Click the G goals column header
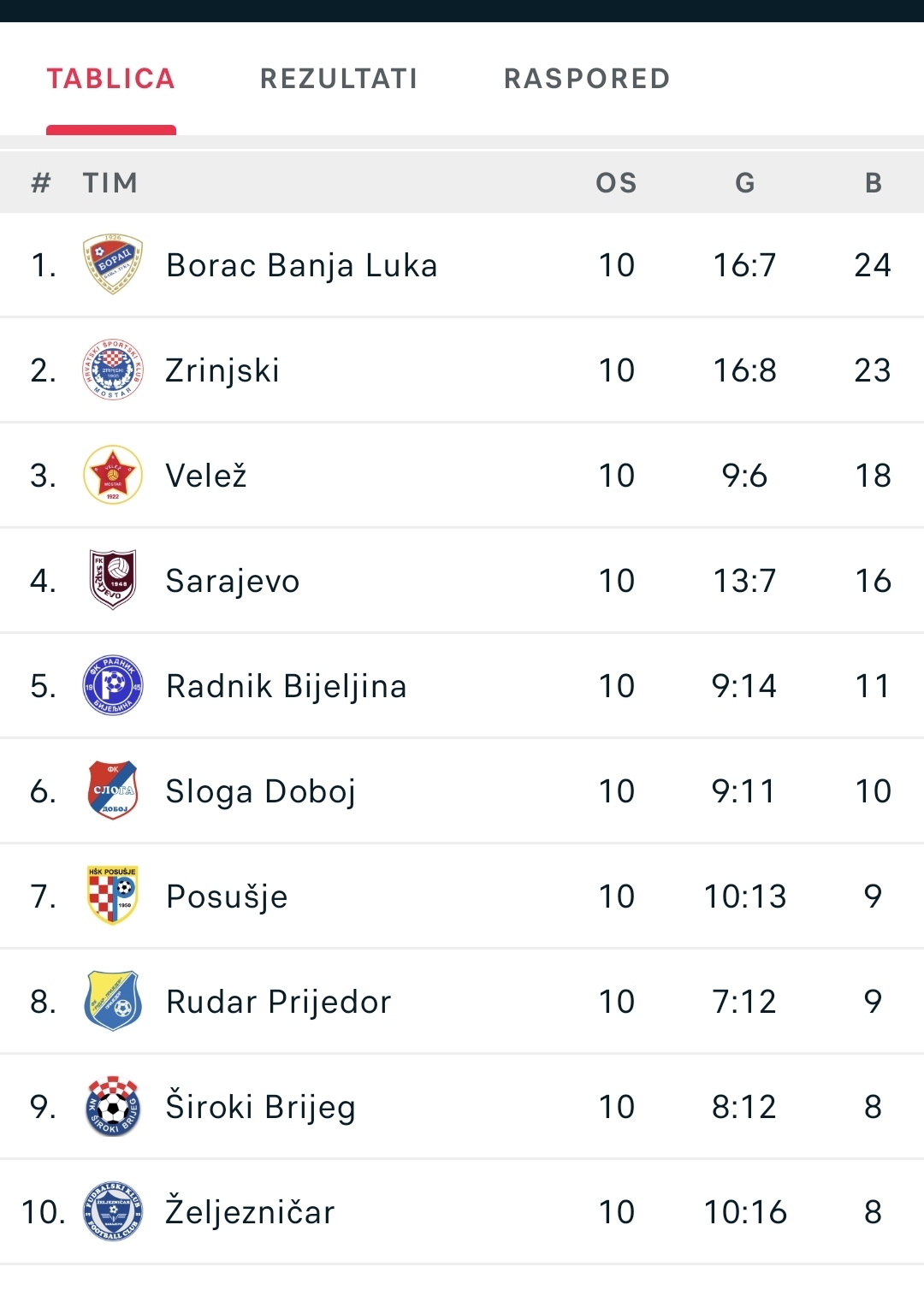This screenshot has height=1290, width=924. [745, 183]
